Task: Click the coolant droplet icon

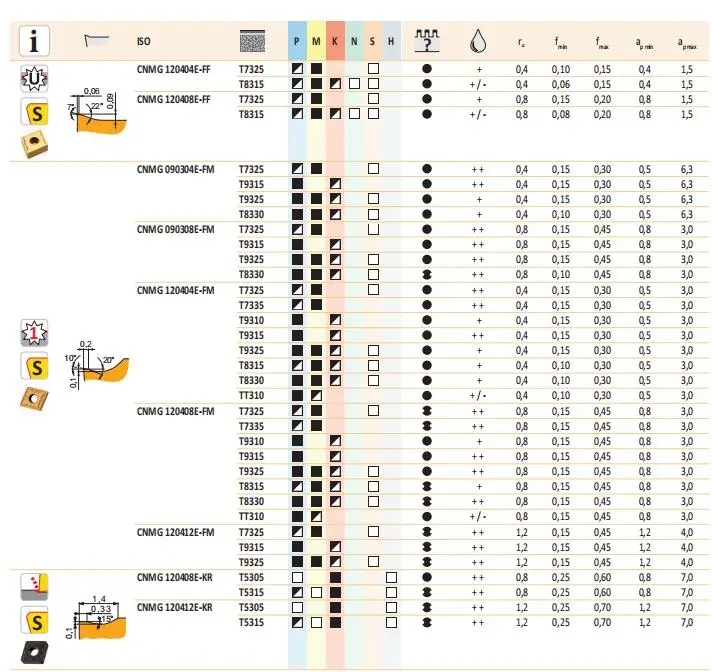Action: pyautogui.click(x=477, y=42)
